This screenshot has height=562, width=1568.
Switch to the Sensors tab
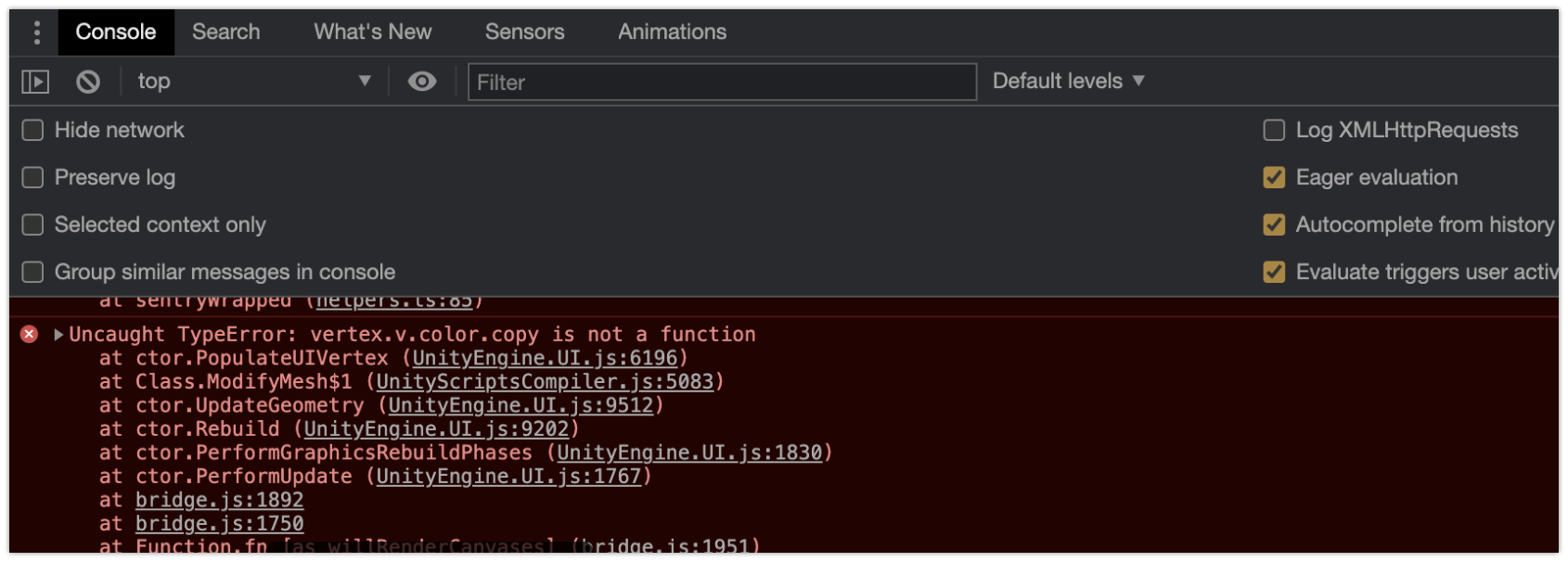pos(524,32)
